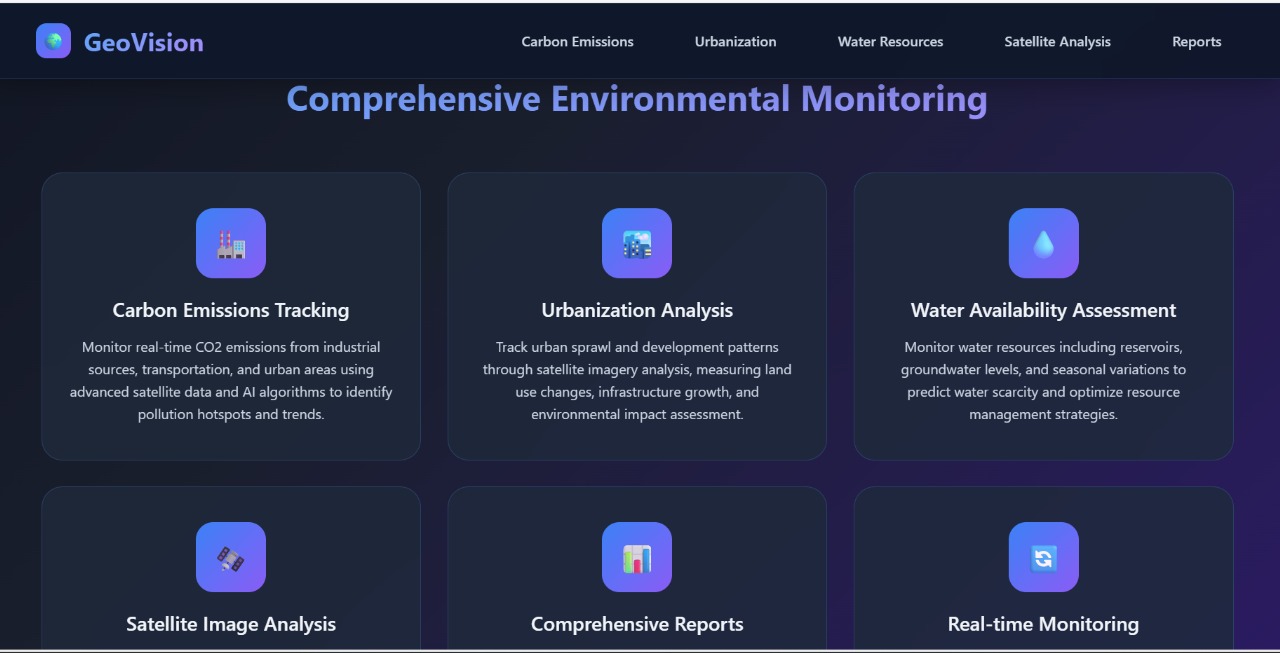
Task: Select the Urbanization Analysis card heading
Action: (x=637, y=310)
